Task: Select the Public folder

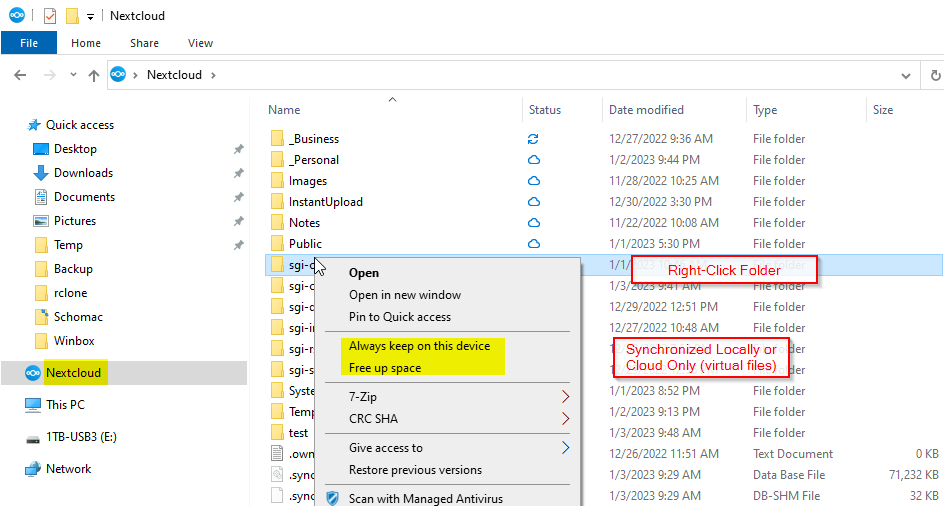Action: point(305,244)
